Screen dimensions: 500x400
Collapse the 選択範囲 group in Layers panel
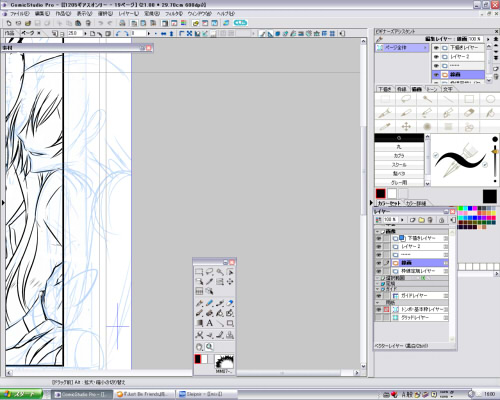point(378,278)
